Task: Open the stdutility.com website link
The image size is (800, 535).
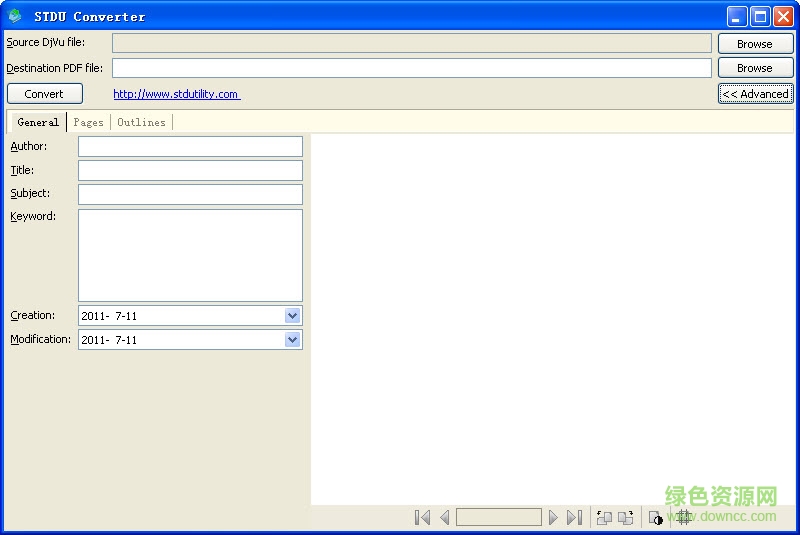Action: pos(177,94)
